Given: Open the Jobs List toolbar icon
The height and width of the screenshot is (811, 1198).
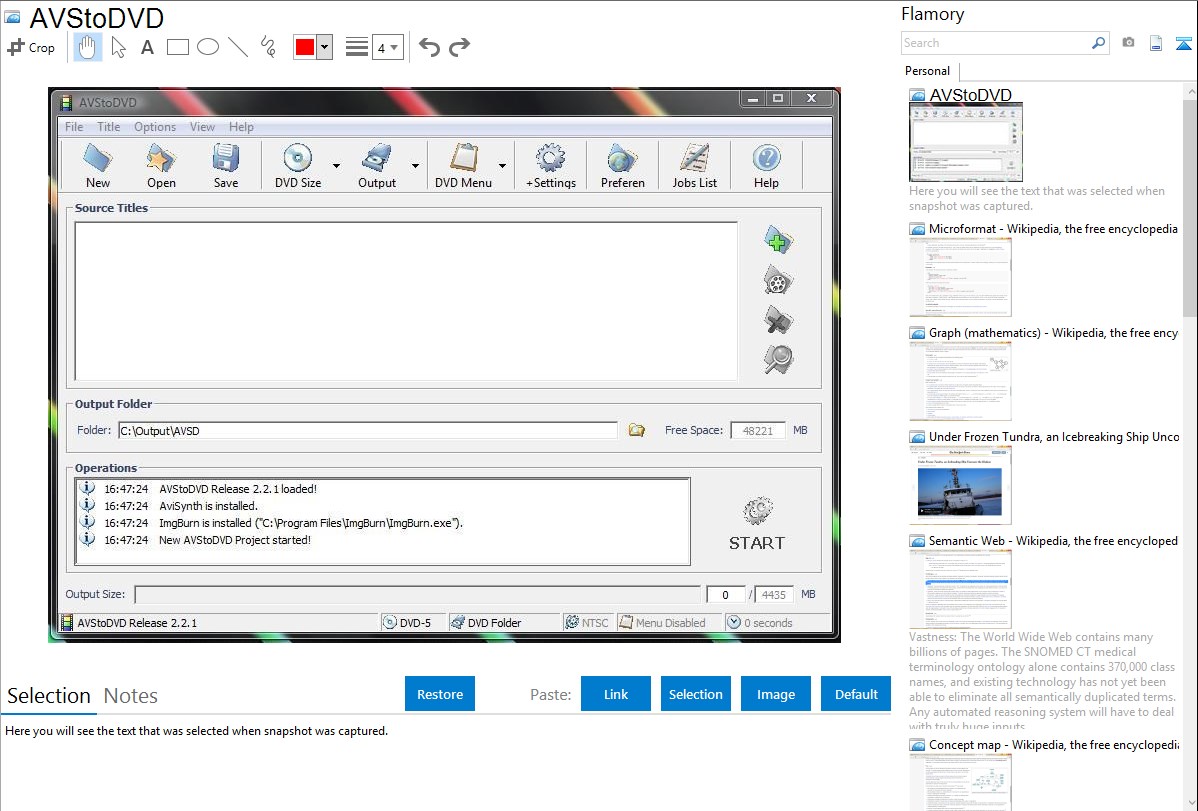Looking at the screenshot, I should 695,166.
